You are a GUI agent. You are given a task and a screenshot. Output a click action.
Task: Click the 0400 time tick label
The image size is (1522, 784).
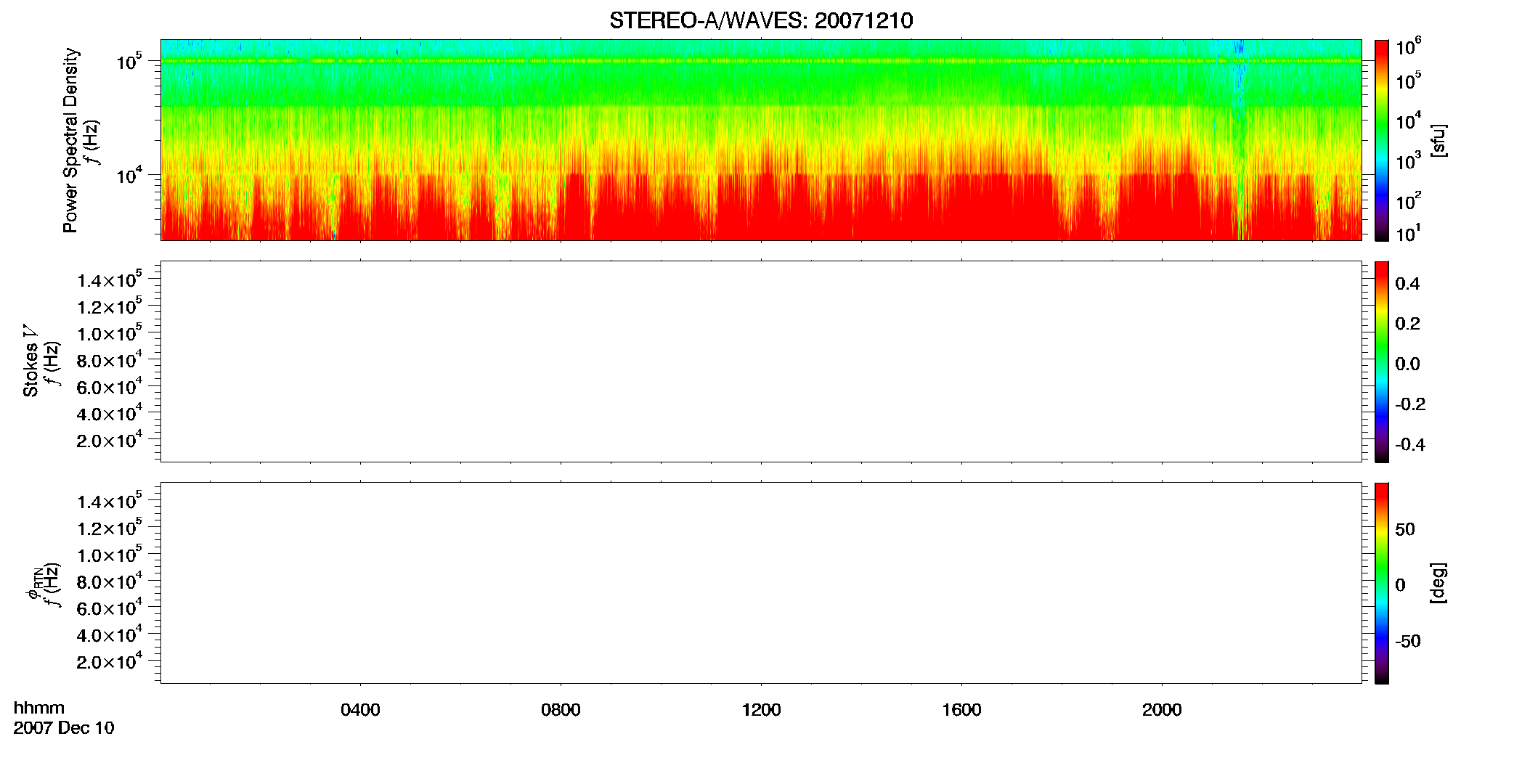pos(360,710)
